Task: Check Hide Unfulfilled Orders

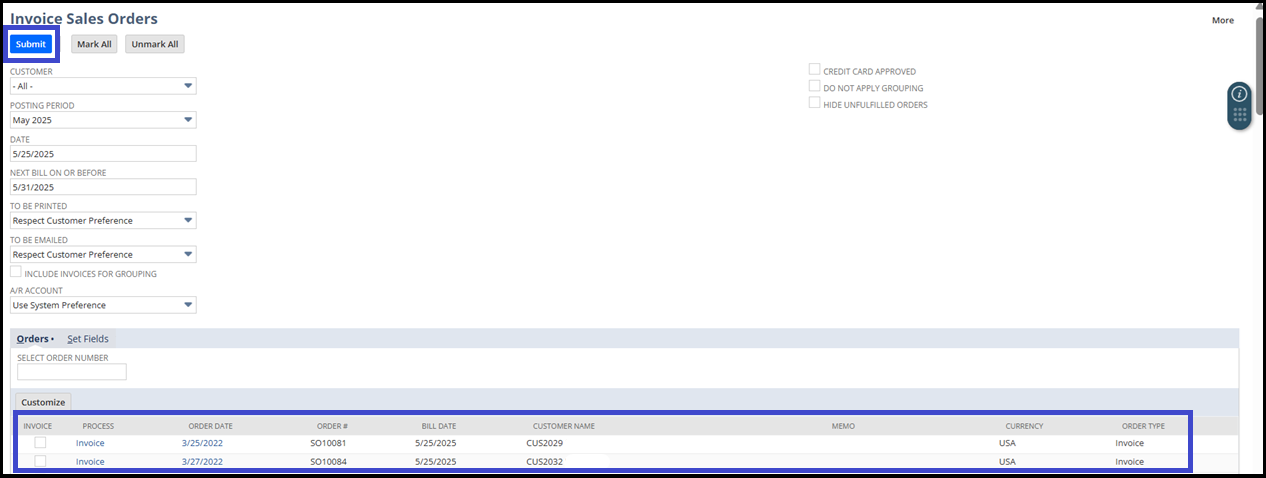Action: coord(815,103)
